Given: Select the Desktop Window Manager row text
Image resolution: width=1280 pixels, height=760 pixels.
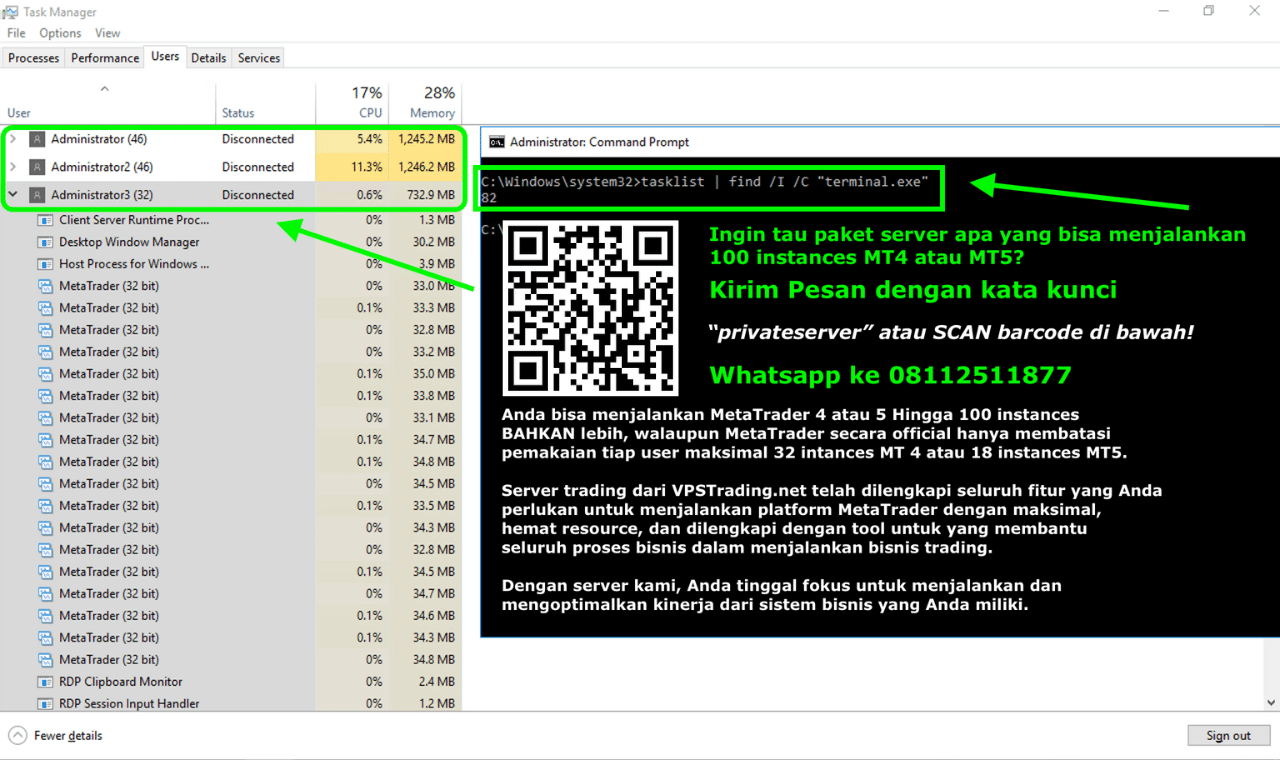Looking at the screenshot, I should [x=129, y=242].
